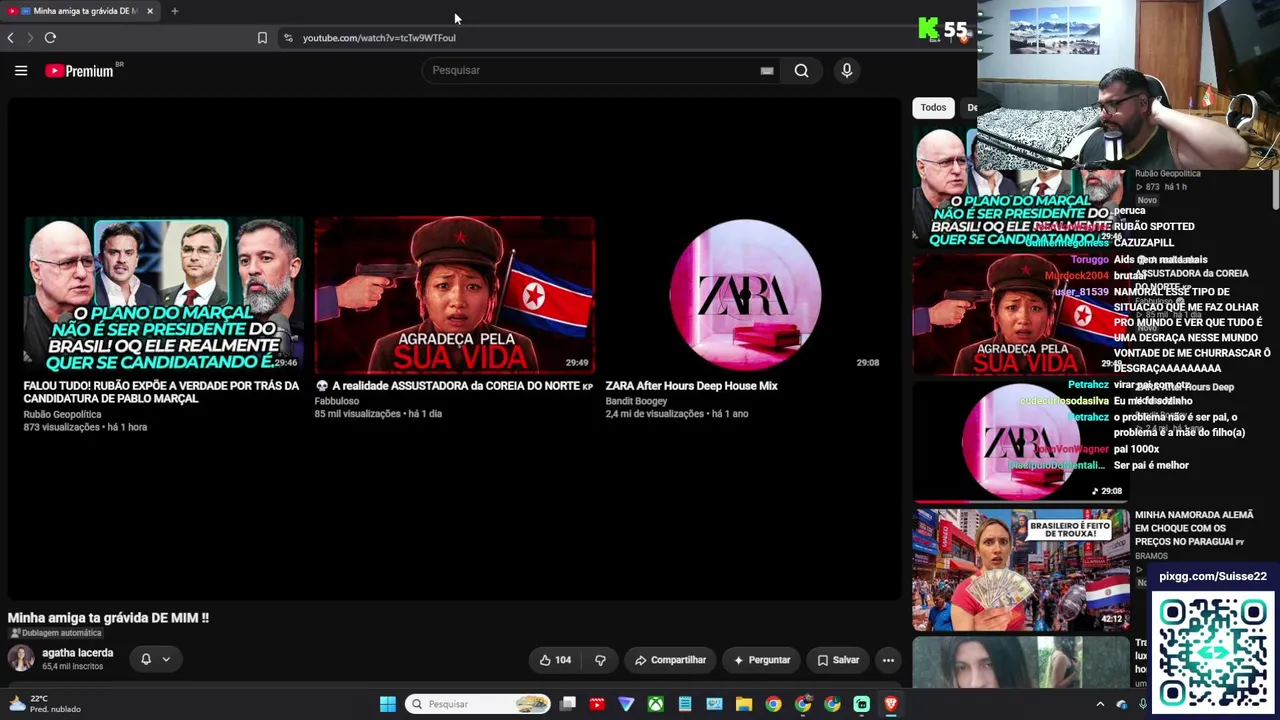
Task: View site information icon in address bar
Action: [x=288, y=38]
